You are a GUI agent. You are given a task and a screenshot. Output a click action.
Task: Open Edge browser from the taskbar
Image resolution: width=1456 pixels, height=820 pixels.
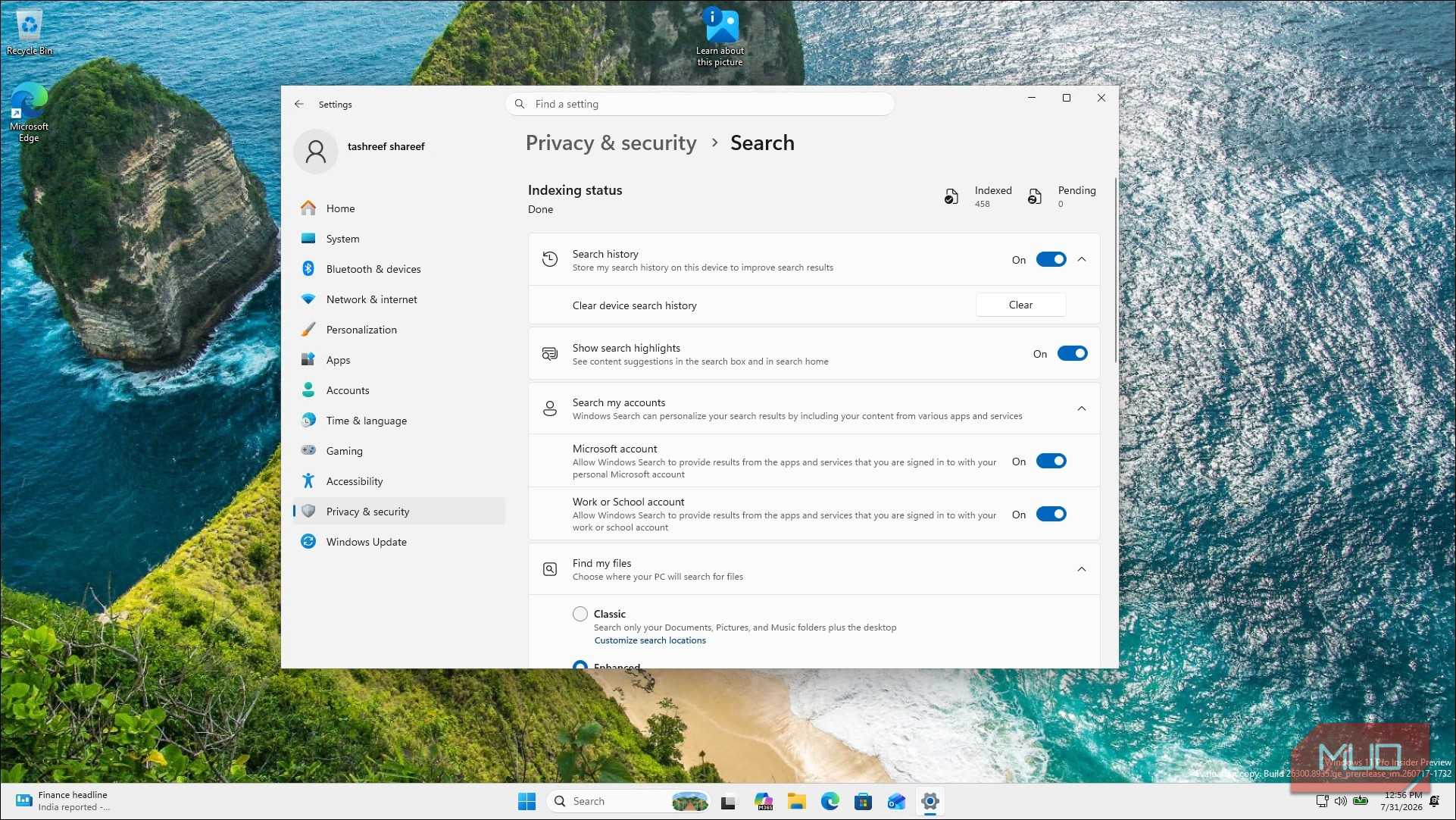coord(830,801)
